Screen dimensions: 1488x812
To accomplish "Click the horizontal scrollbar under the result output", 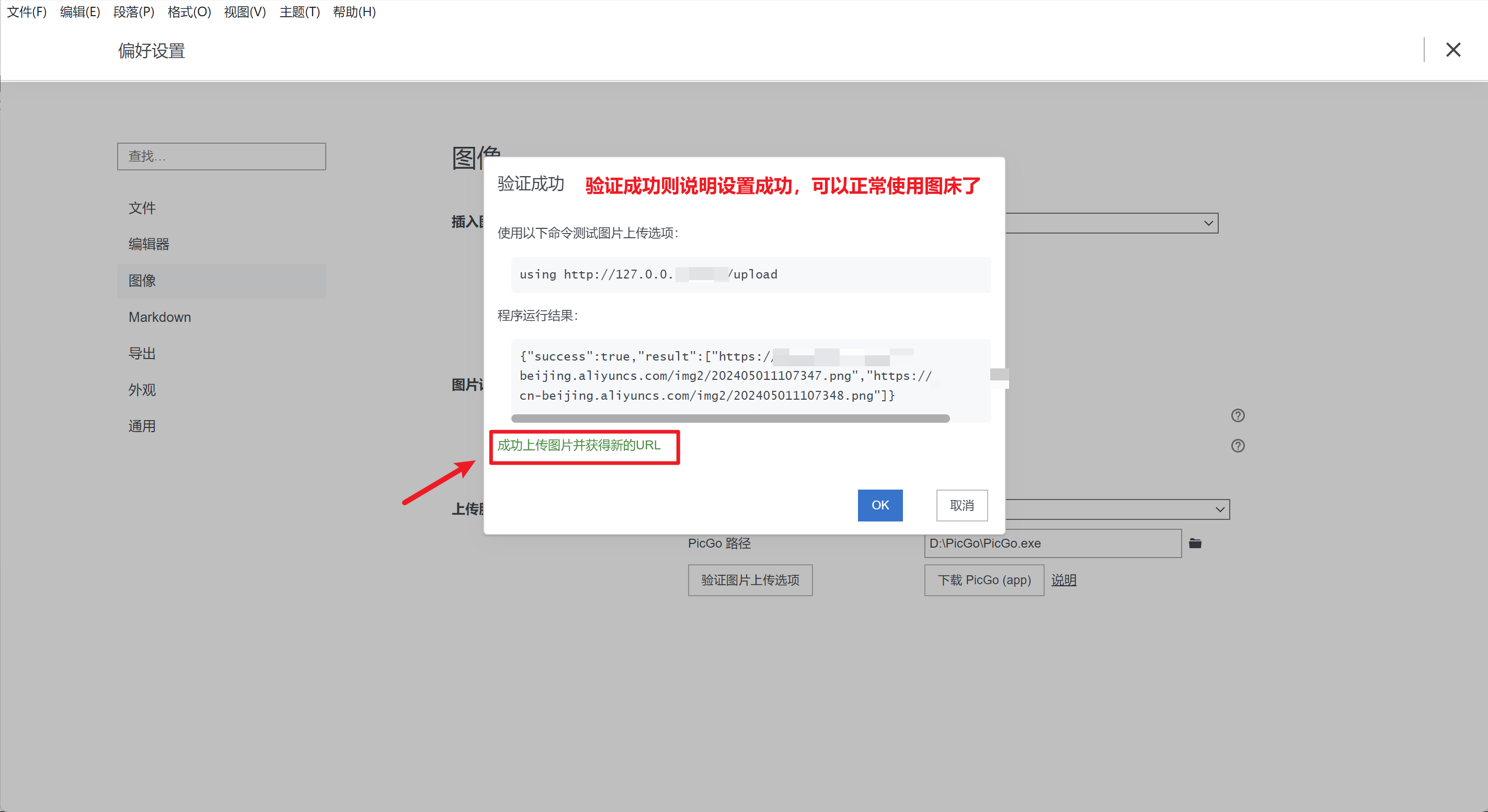I will click(x=730, y=419).
